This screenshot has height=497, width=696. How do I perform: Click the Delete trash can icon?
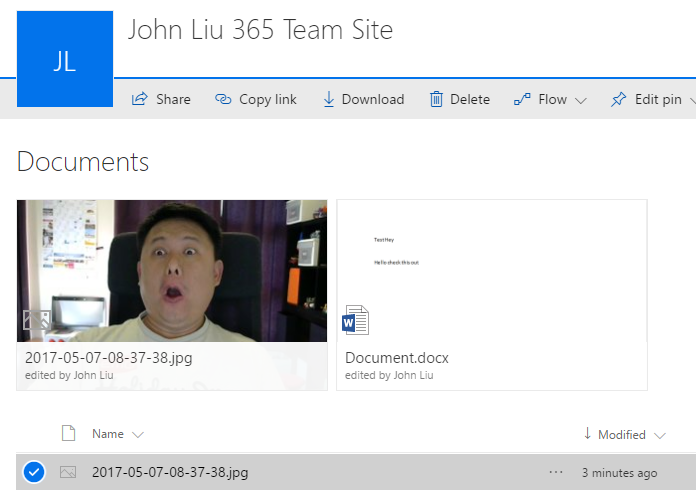click(436, 99)
